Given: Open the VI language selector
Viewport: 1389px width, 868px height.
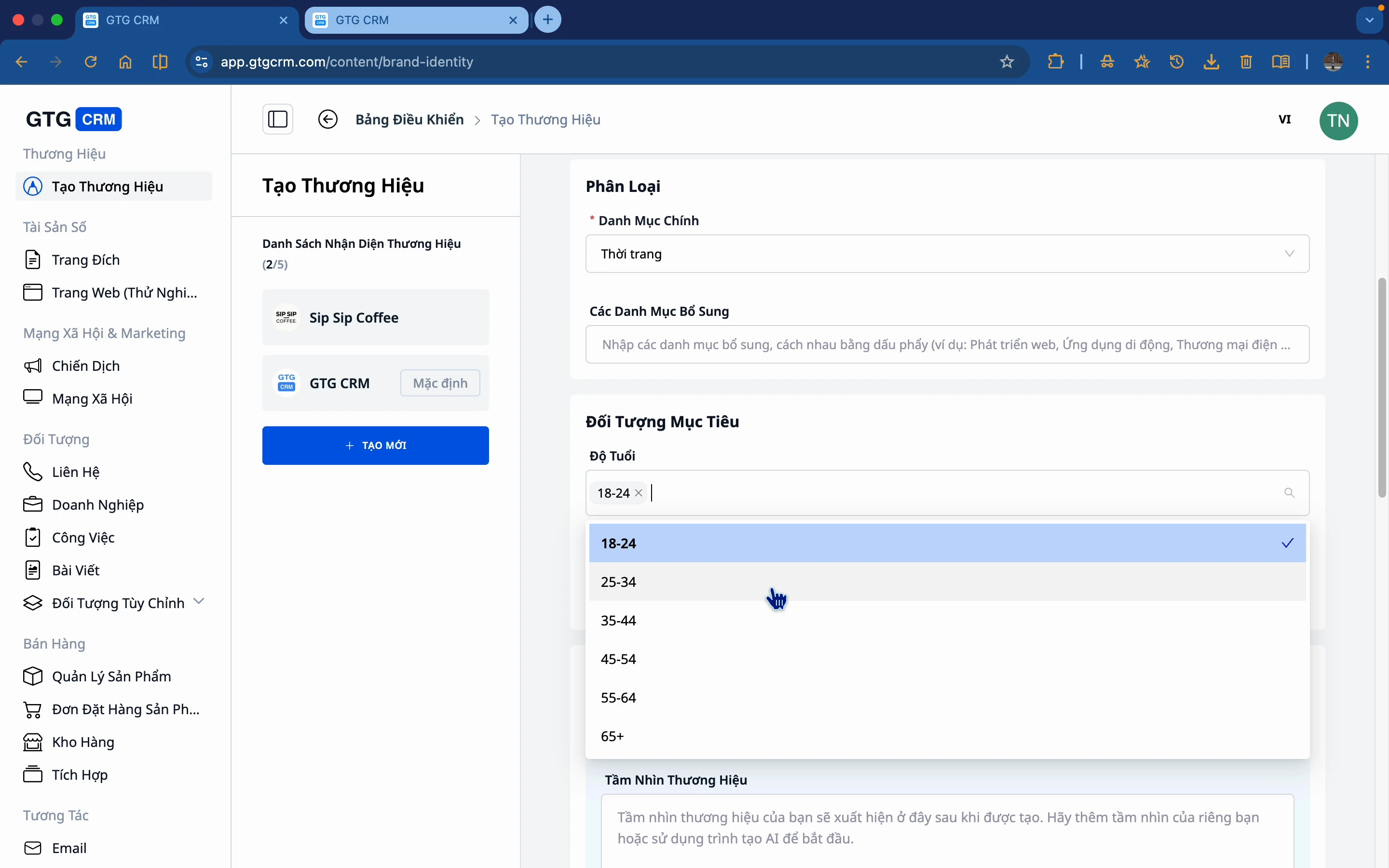Looking at the screenshot, I should pyautogui.click(x=1284, y=120).
